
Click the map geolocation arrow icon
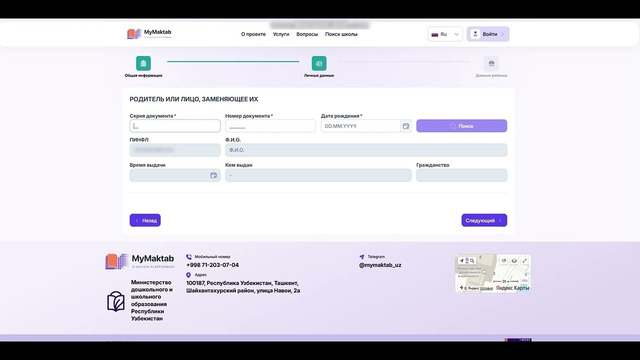pyautogui.click(x=462, y=260)
